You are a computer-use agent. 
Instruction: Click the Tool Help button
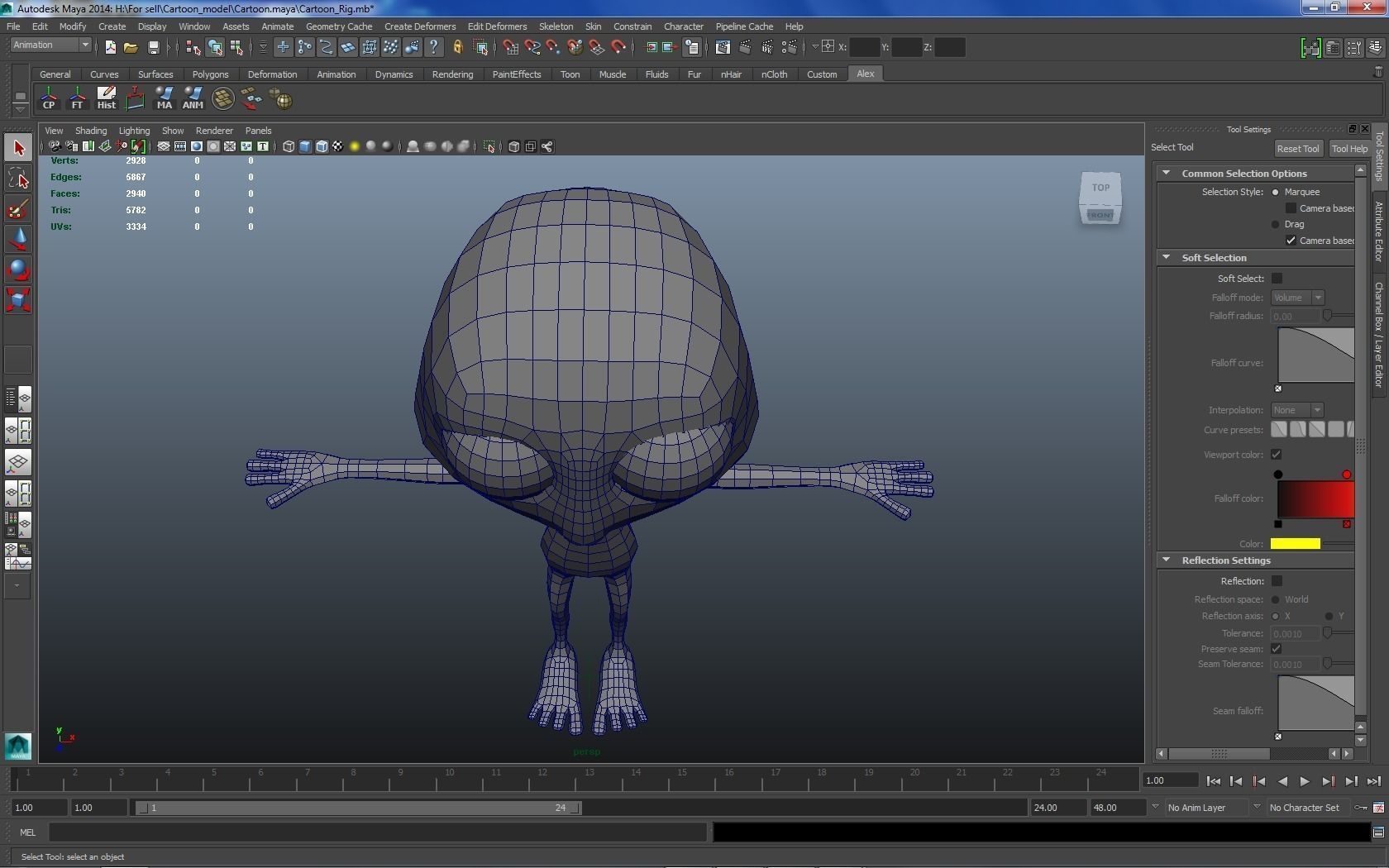click(1349, 149)
